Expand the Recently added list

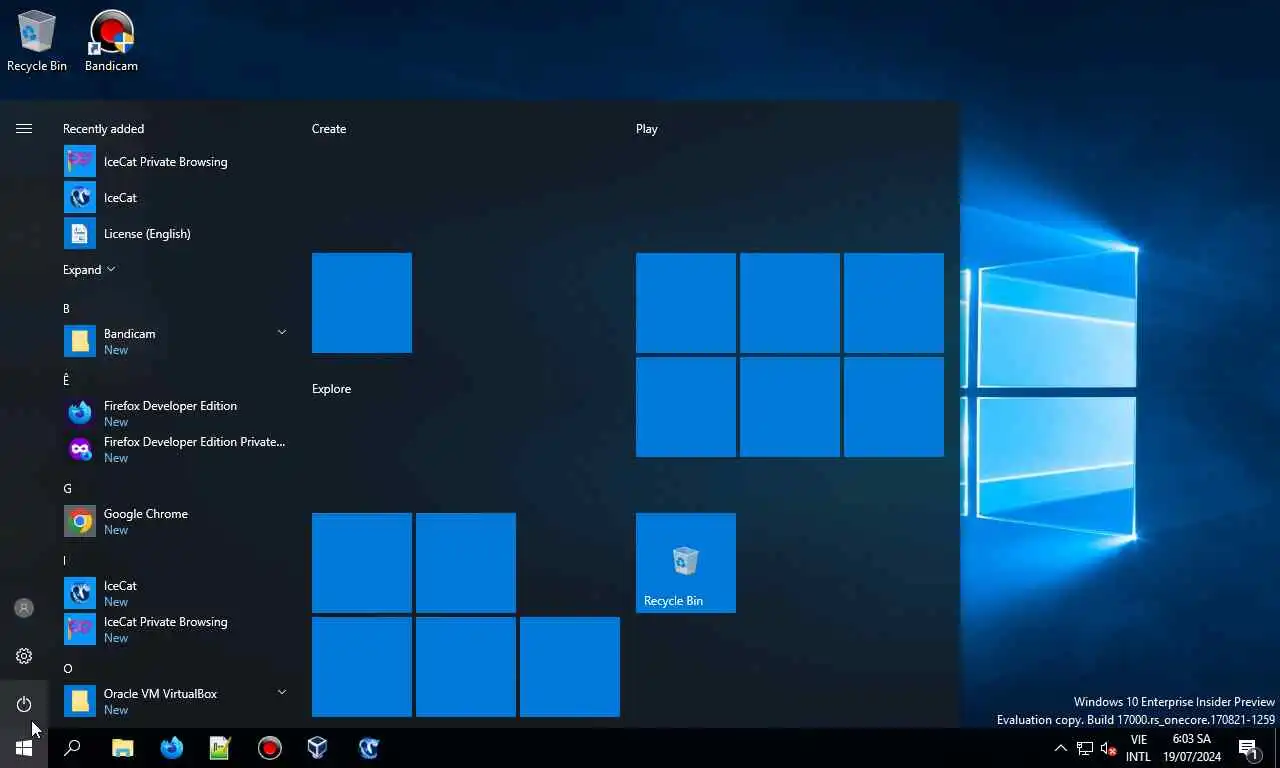89,269
